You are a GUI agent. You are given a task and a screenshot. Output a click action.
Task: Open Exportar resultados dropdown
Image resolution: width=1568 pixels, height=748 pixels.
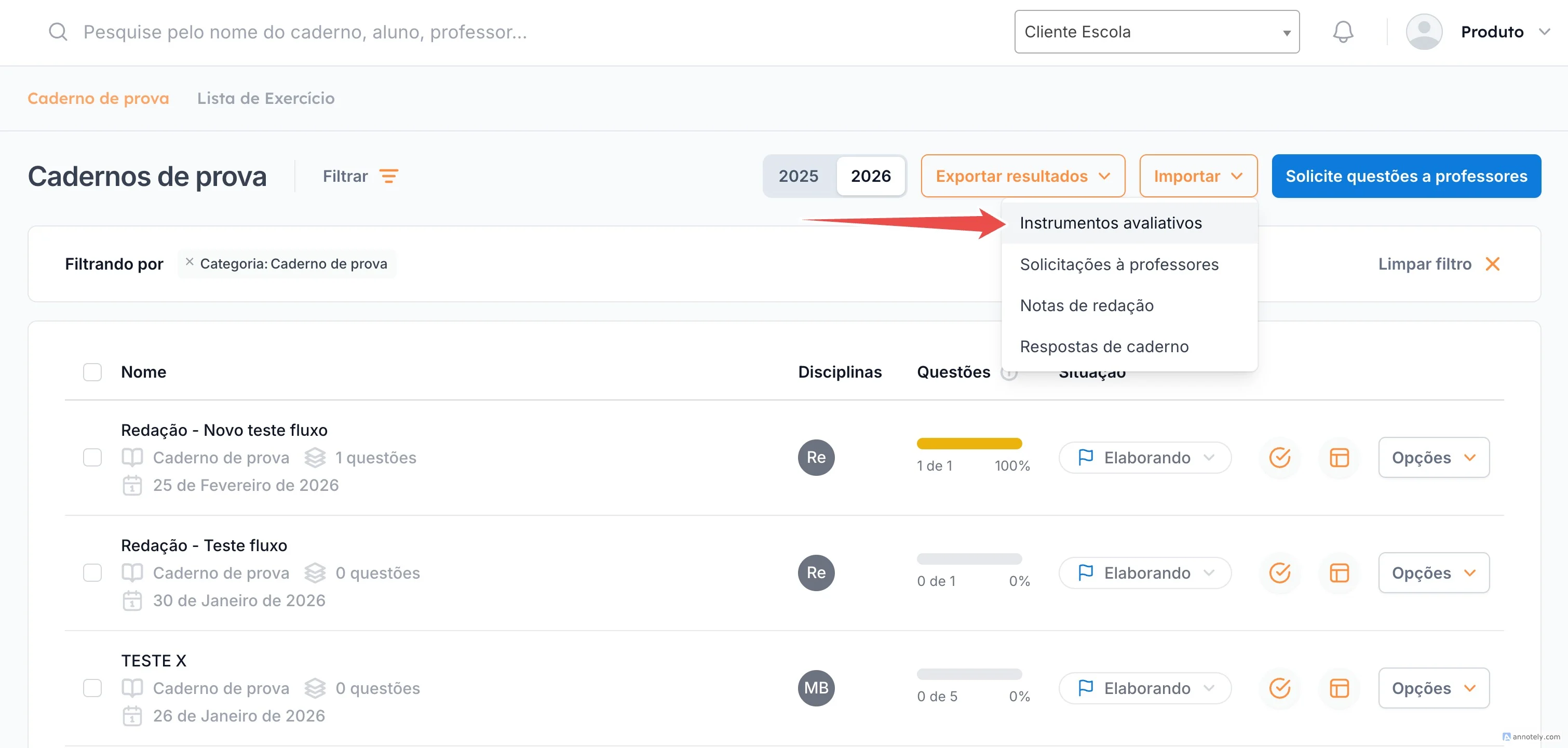coord(1023,176)
